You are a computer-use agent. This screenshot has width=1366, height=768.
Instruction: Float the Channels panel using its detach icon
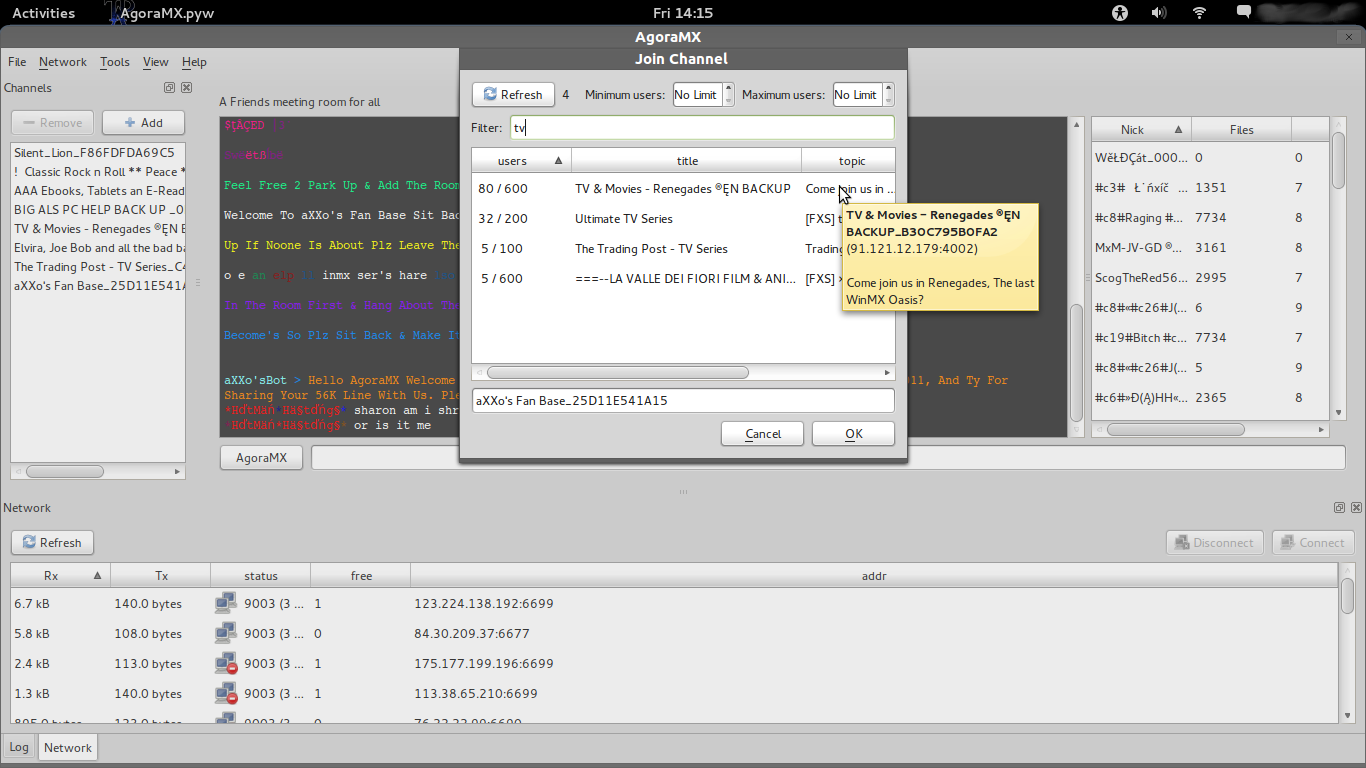169,88
